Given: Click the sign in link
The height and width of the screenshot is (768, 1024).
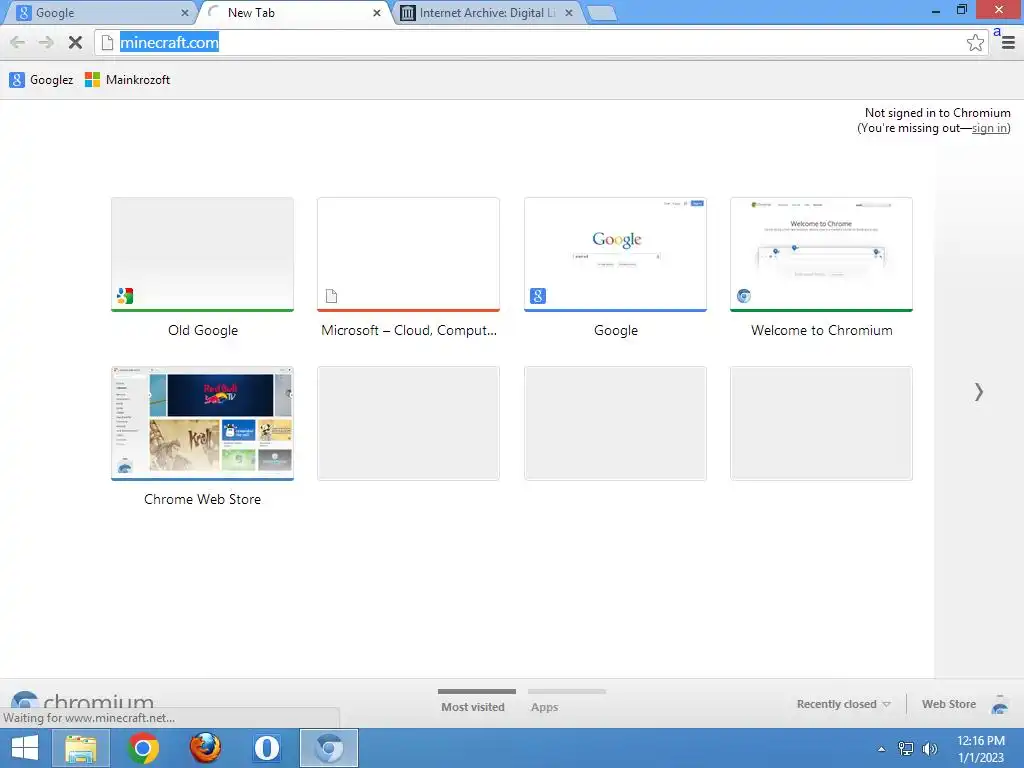Looking at the screenshot, I should (989, 128).
